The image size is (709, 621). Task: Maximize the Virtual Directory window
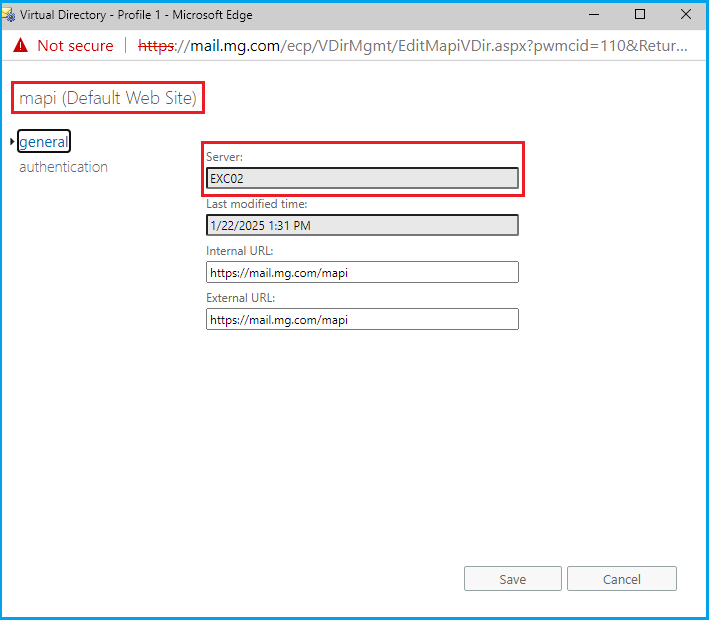click(x=640, y=15)
